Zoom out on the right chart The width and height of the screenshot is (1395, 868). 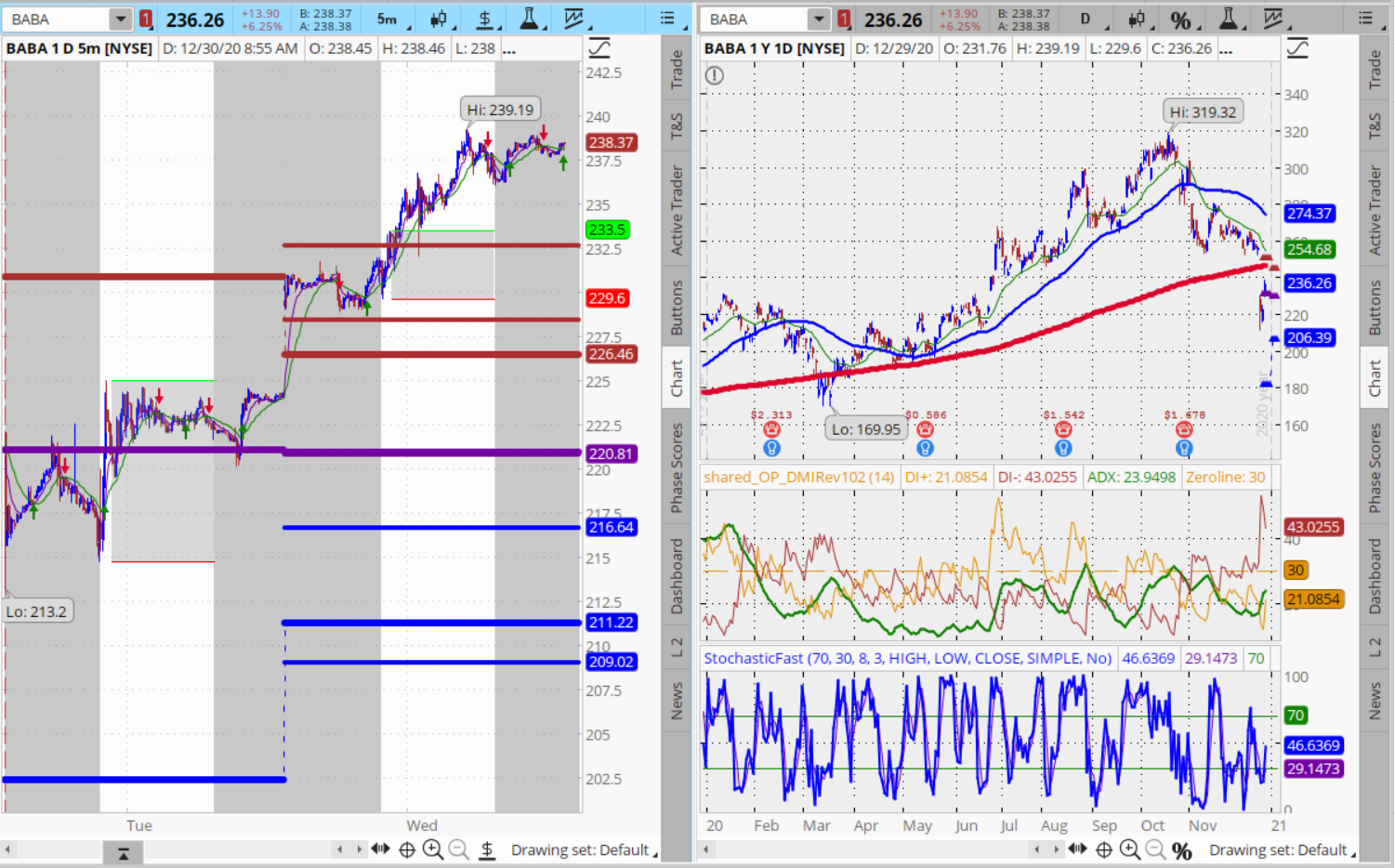point(1155,849)
